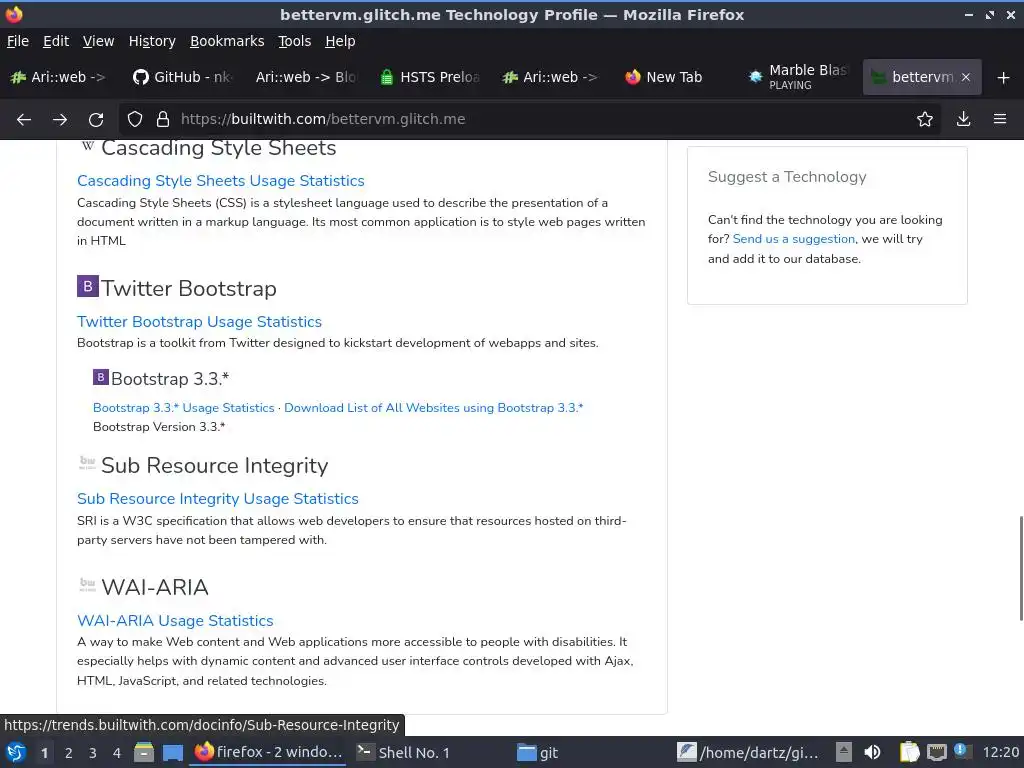Close the bettervm tab
The height and width of the screenshot is (768, 1024).
click(966, 77)
